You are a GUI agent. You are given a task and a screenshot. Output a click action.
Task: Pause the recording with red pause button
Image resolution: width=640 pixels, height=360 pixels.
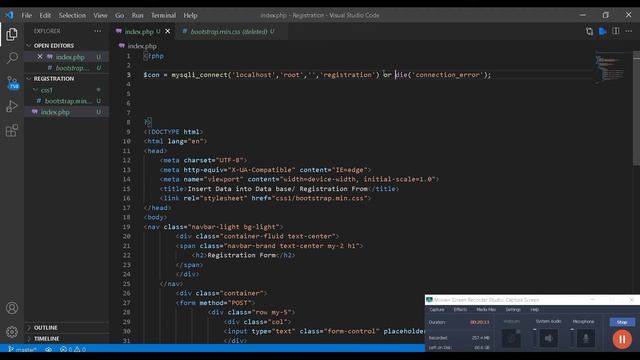[x=622, y=339]
